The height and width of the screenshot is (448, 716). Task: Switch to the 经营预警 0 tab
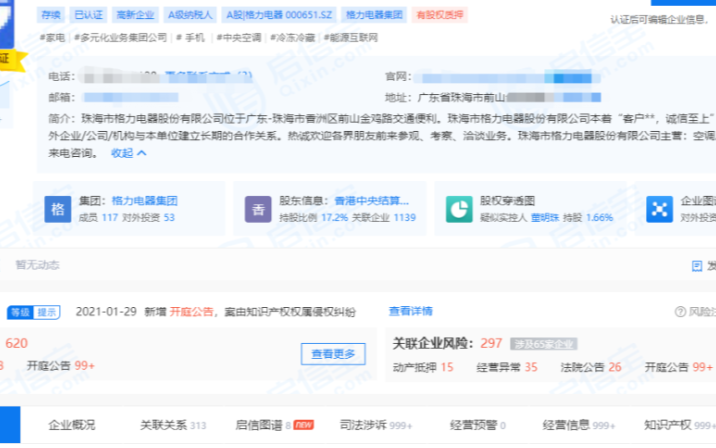tap(478, 425)
